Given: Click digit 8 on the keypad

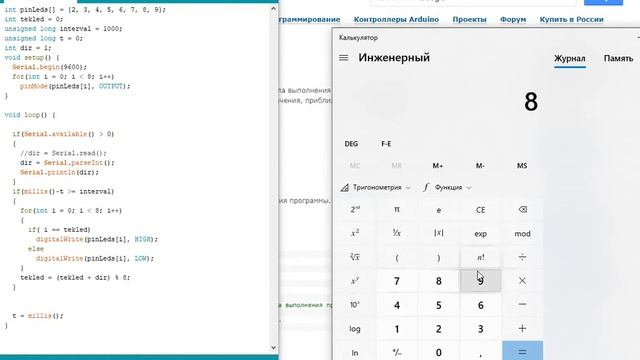Looking at the screenshot, I should (439, 281).
